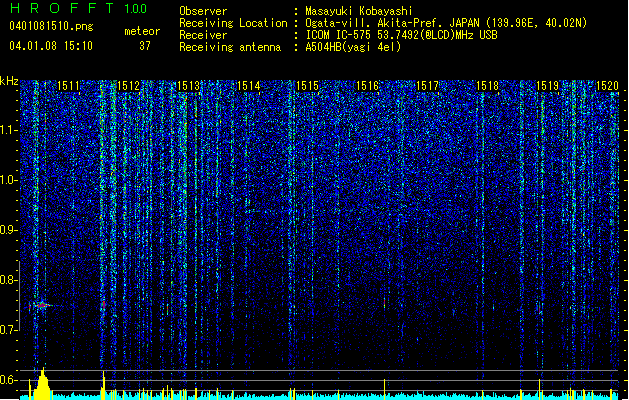
Task: Click the date and time 04.01.08 15:10
Action: click(51, 46)
